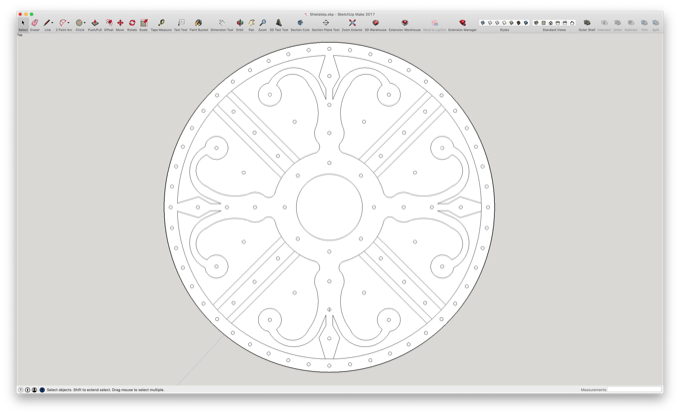Activate the Section Plane Tool
This screenshot has width=680, height=415.
point(325,23)
